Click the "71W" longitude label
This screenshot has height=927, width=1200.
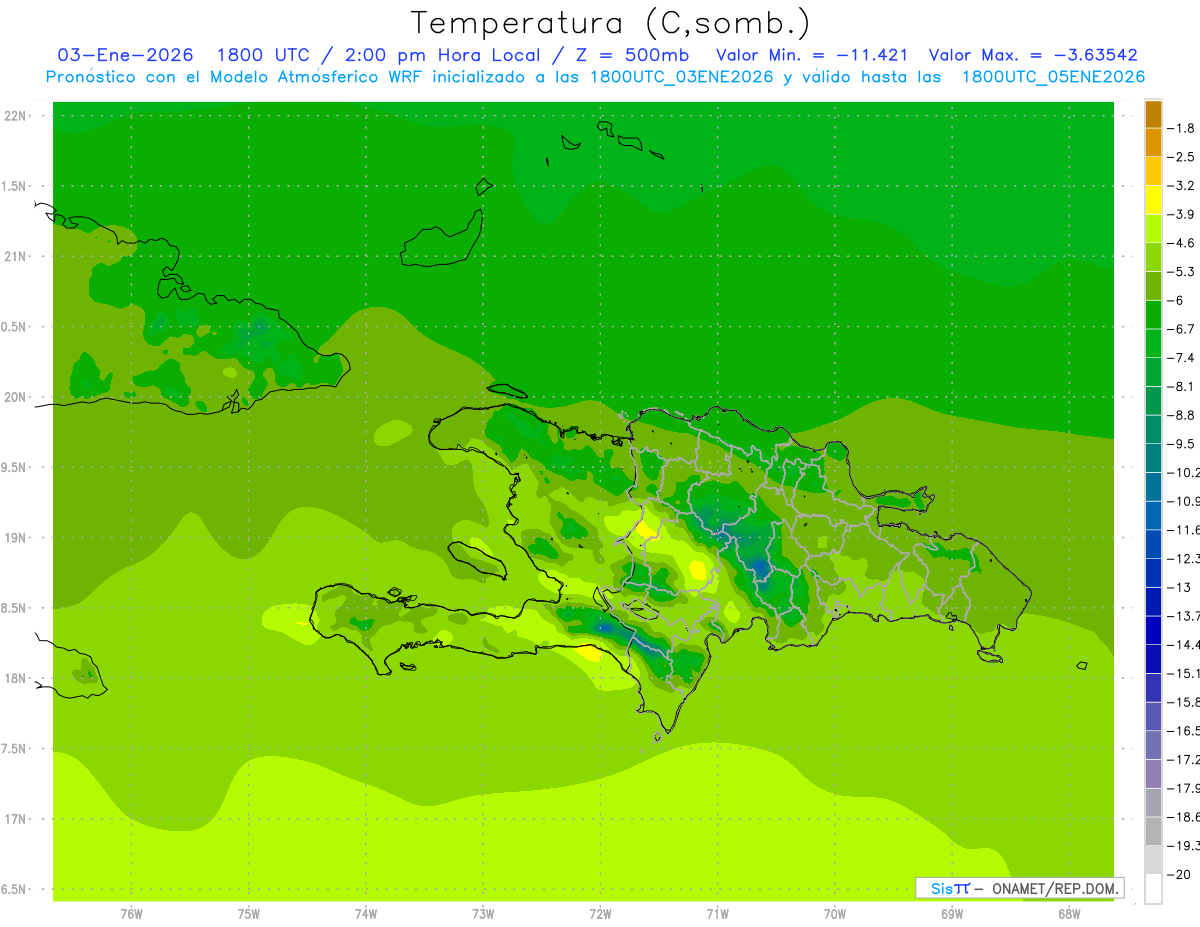tap(717, 914)
